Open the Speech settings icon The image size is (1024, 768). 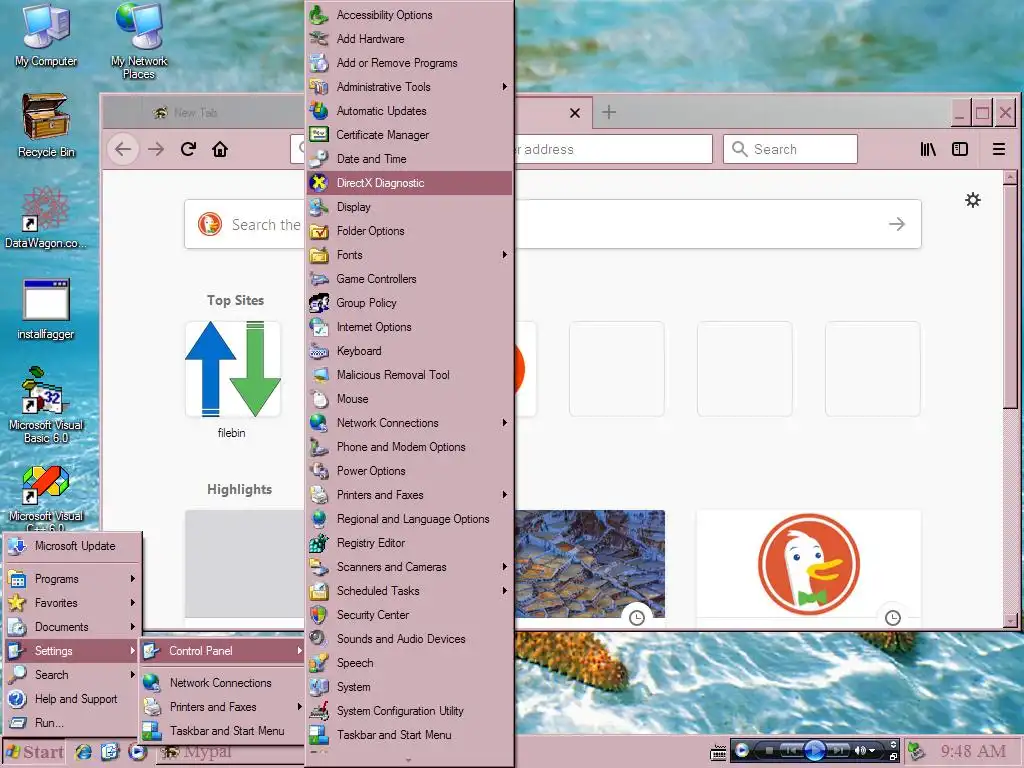(x=319, y=663)
